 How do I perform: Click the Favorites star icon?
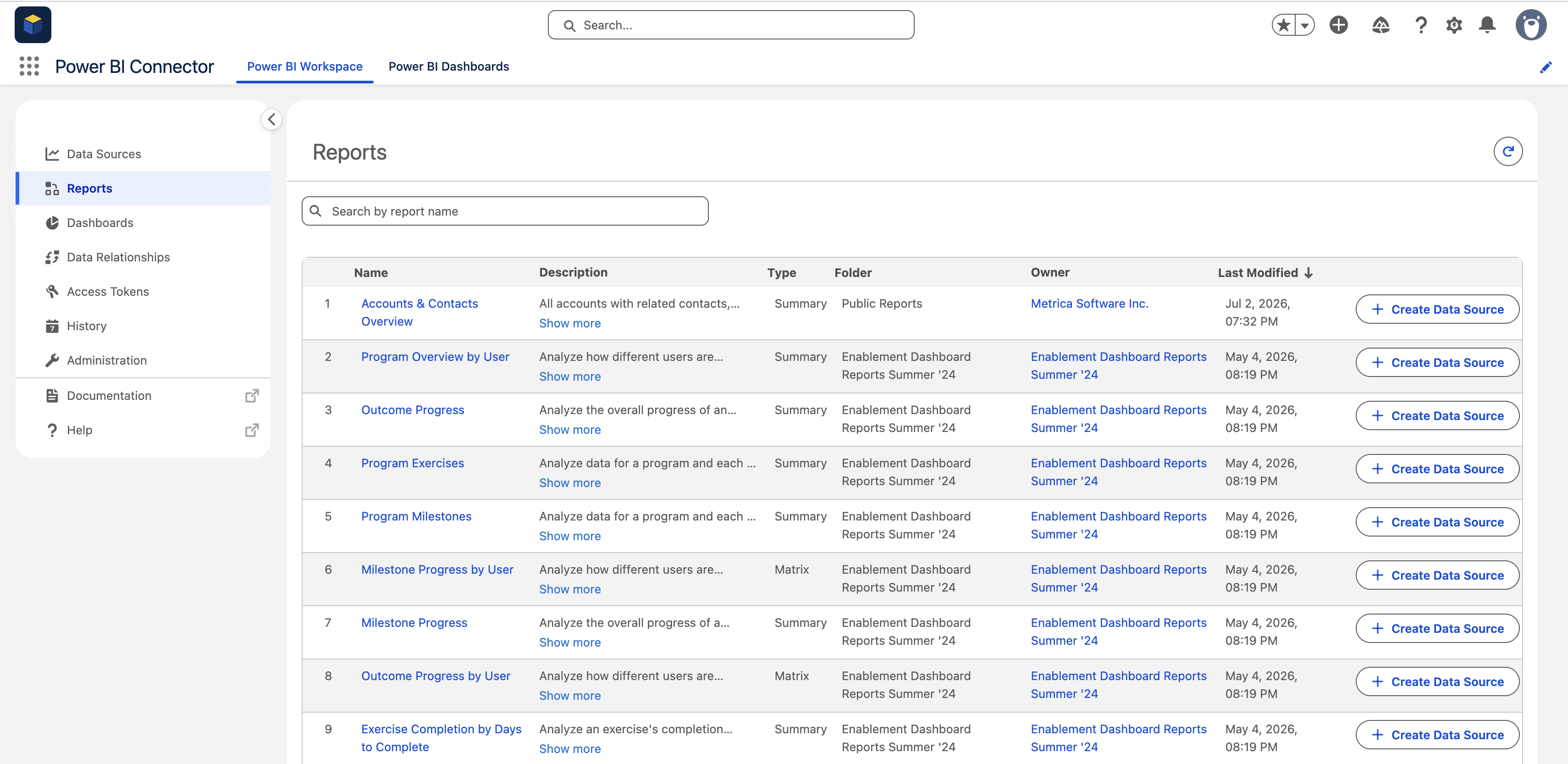(1284, 25)
